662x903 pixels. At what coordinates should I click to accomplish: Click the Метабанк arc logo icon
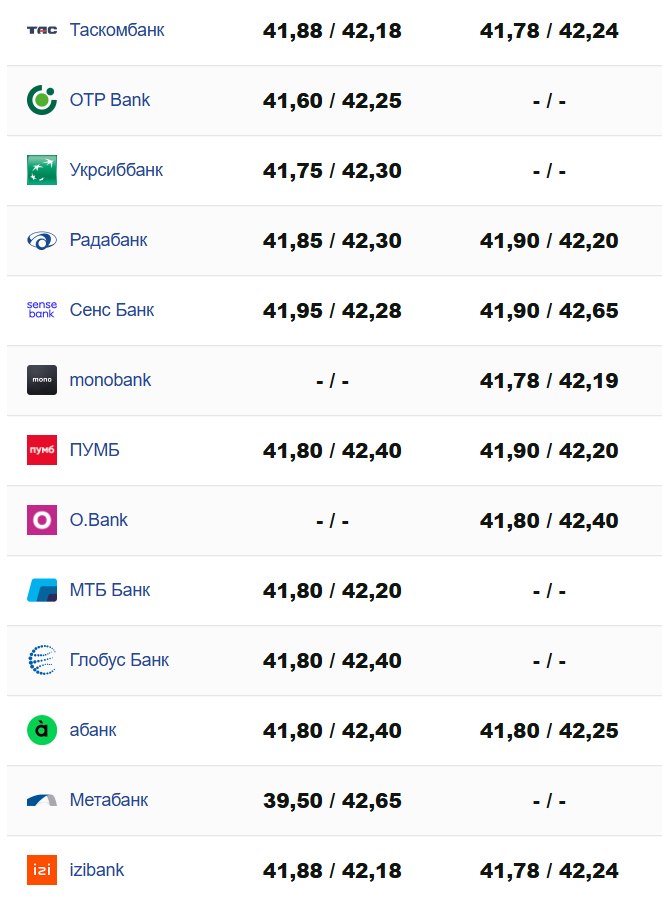[42, 800]
